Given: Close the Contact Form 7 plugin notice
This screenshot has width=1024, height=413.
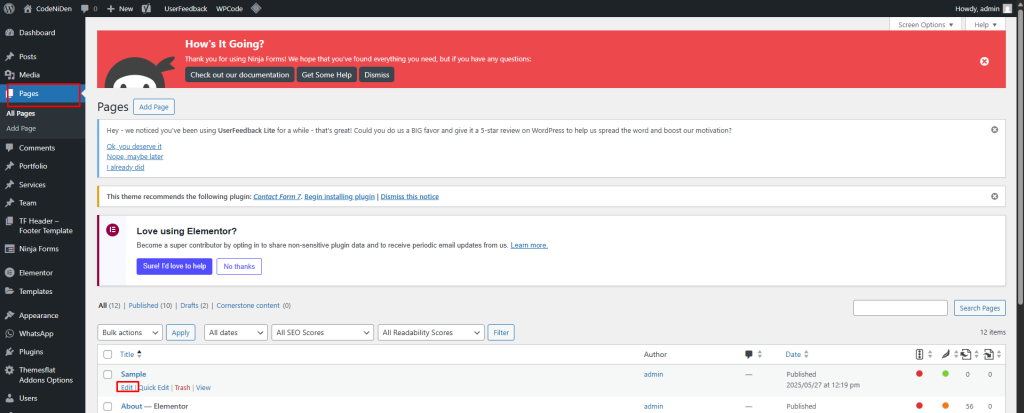Looking at the screenshot, I should click(995, 196).
